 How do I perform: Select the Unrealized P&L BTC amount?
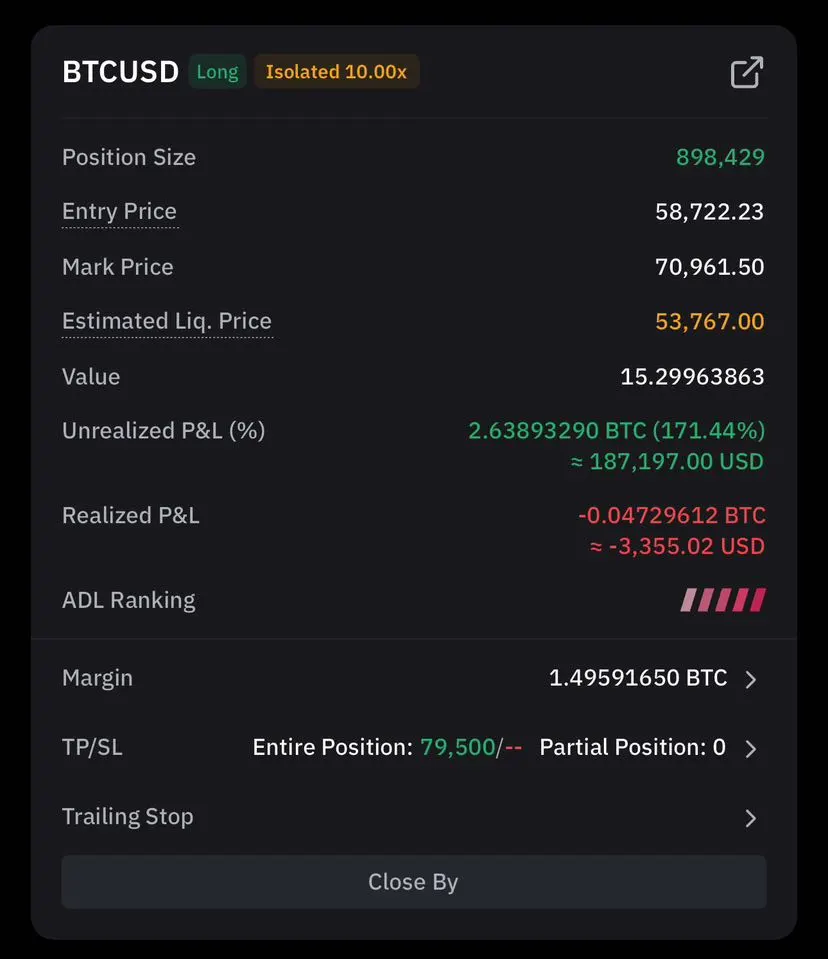click(557, 431)
